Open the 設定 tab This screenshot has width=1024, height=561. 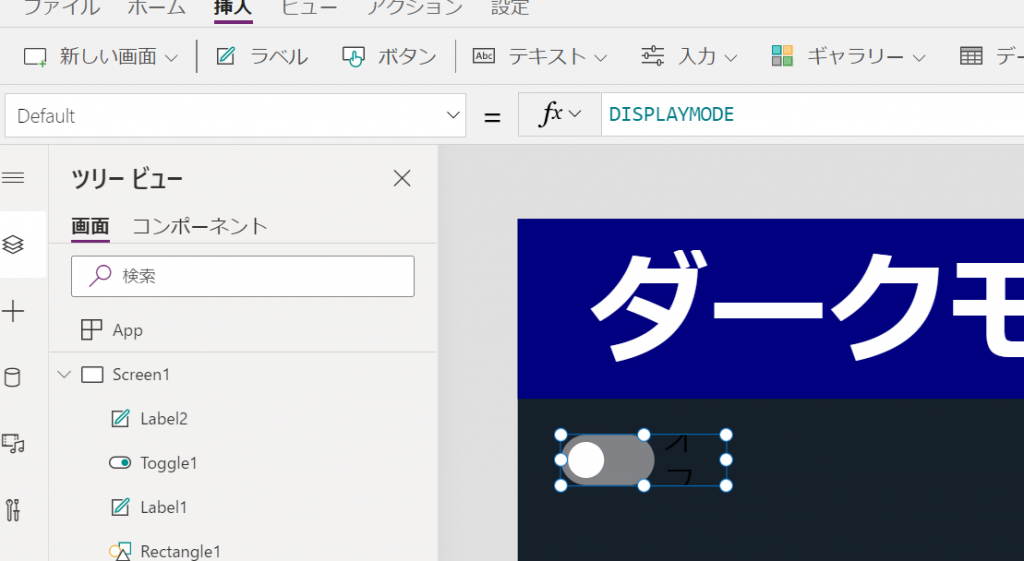[x=510, y=8]
